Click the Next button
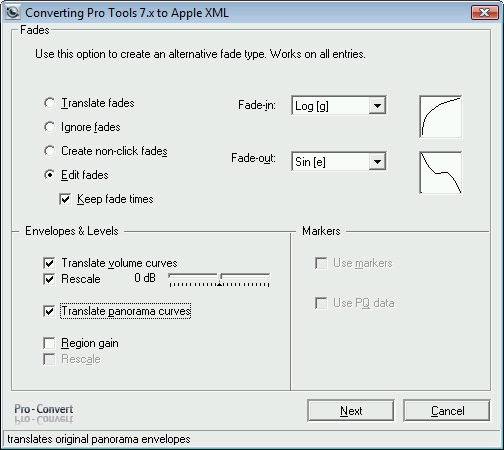This screenshot has width=504, height=450. coord(351,411)
